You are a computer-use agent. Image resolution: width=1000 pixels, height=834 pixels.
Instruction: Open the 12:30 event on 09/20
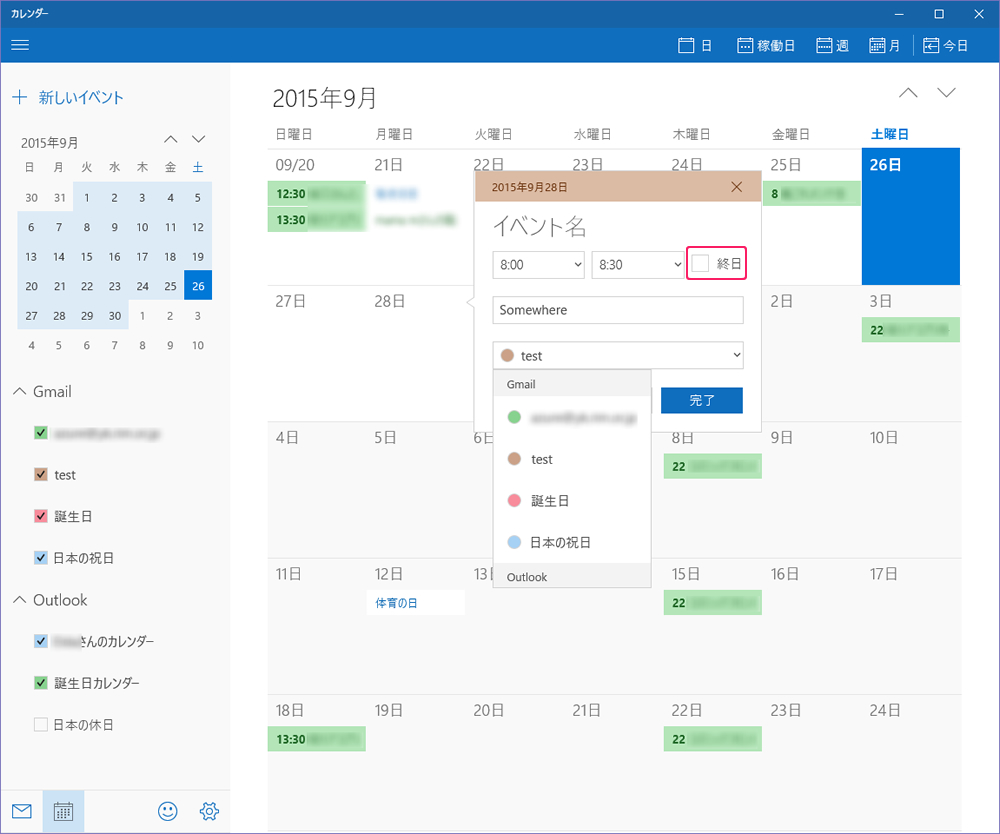317,193
